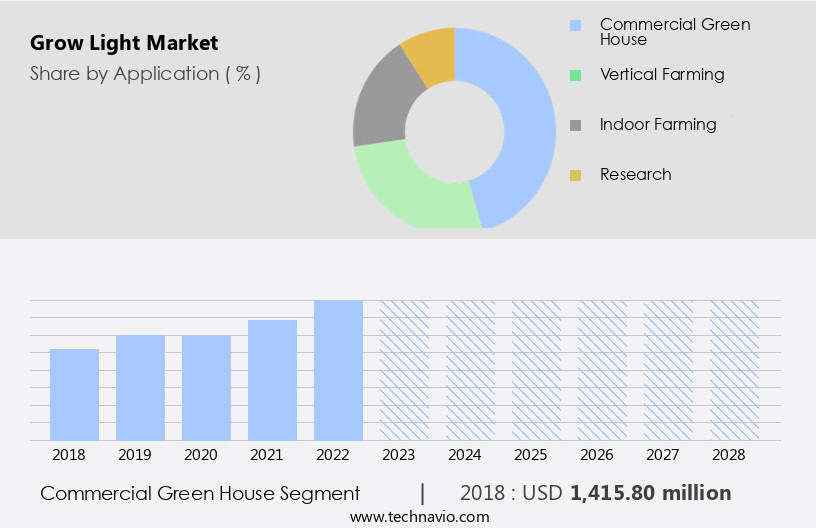Select the Research legend label
This screenshot has width=816, height=528.
[635, 174]
